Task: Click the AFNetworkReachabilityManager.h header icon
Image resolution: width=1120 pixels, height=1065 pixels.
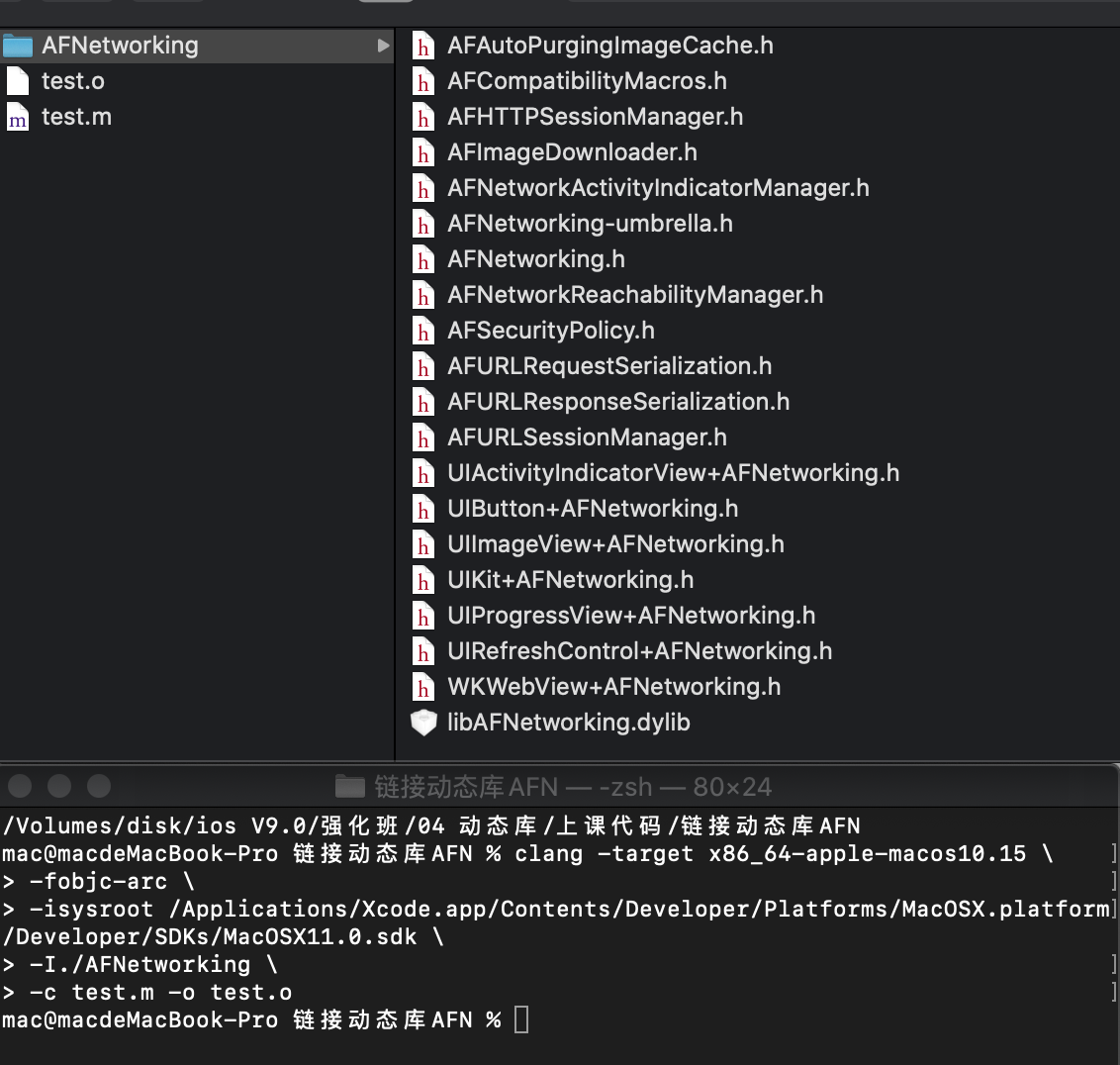Action: pos(423,295)
